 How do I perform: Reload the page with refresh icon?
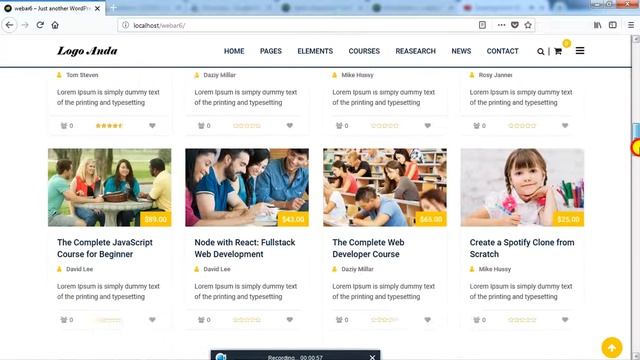coord(40,25)
